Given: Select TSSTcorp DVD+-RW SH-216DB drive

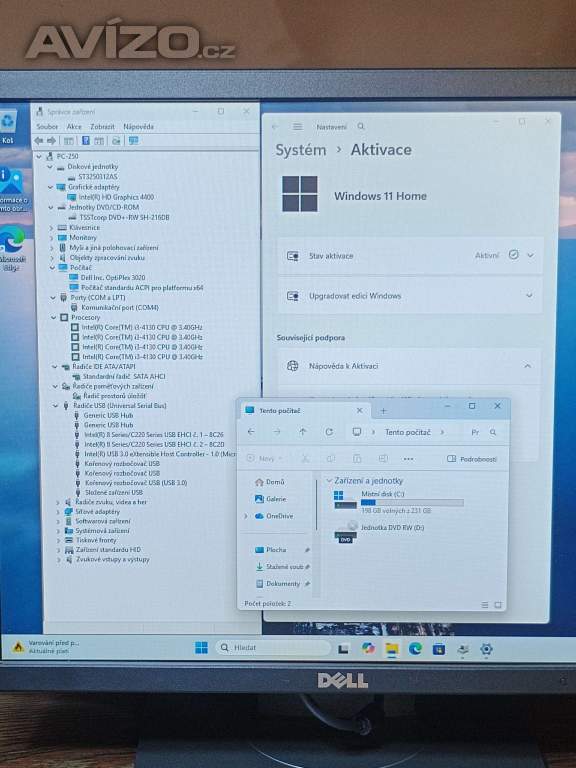Looking at the screenshot, I should pos(124,217).
